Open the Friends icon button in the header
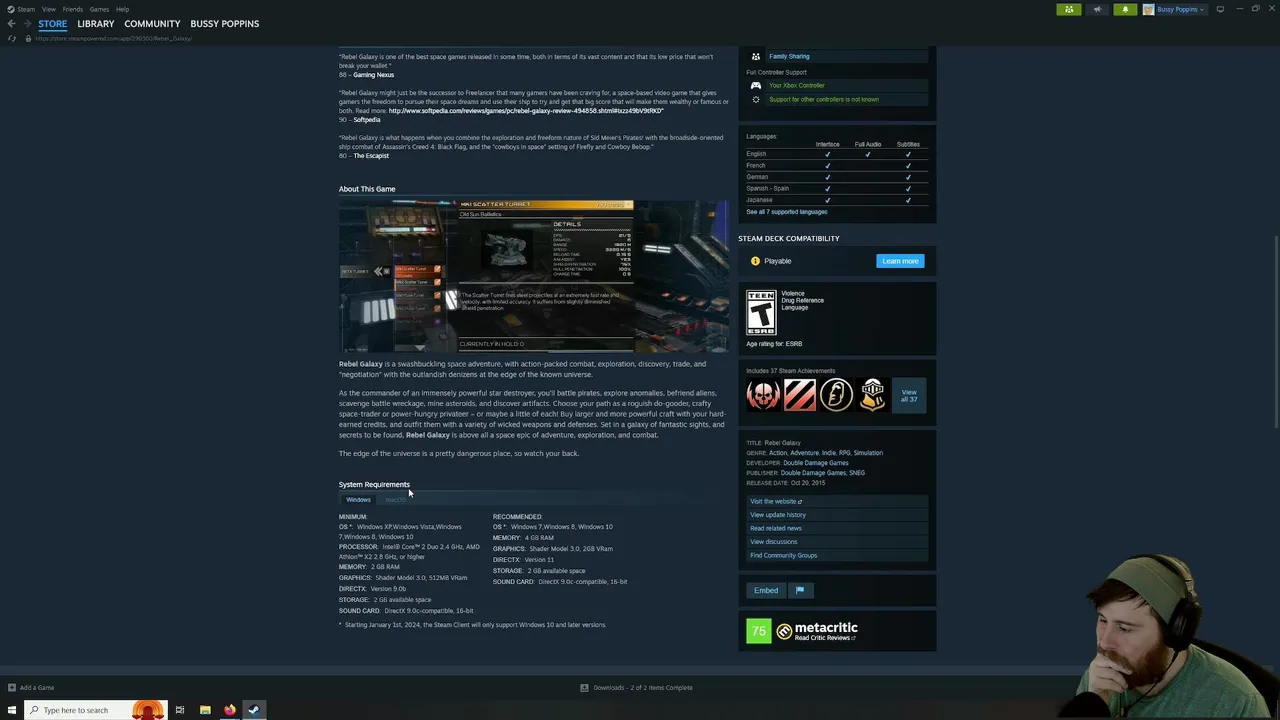 click(x=1069, y=9)
